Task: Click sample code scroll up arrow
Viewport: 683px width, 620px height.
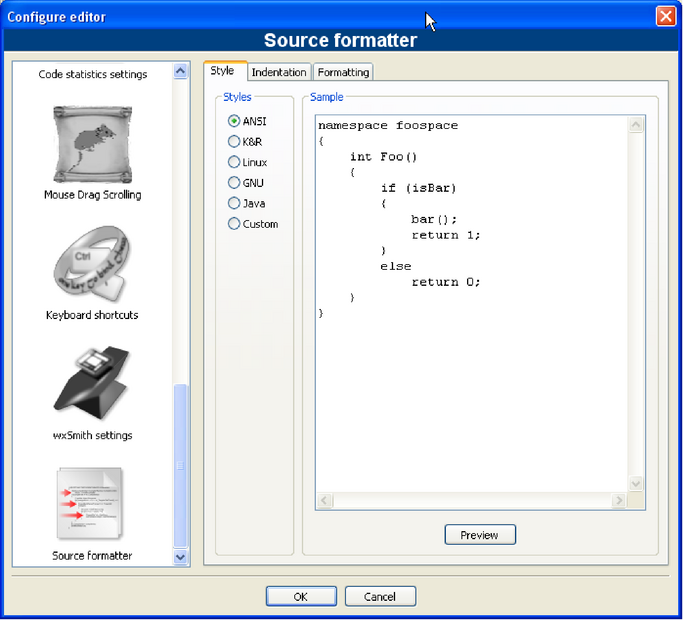Action: tap(636, 125)
